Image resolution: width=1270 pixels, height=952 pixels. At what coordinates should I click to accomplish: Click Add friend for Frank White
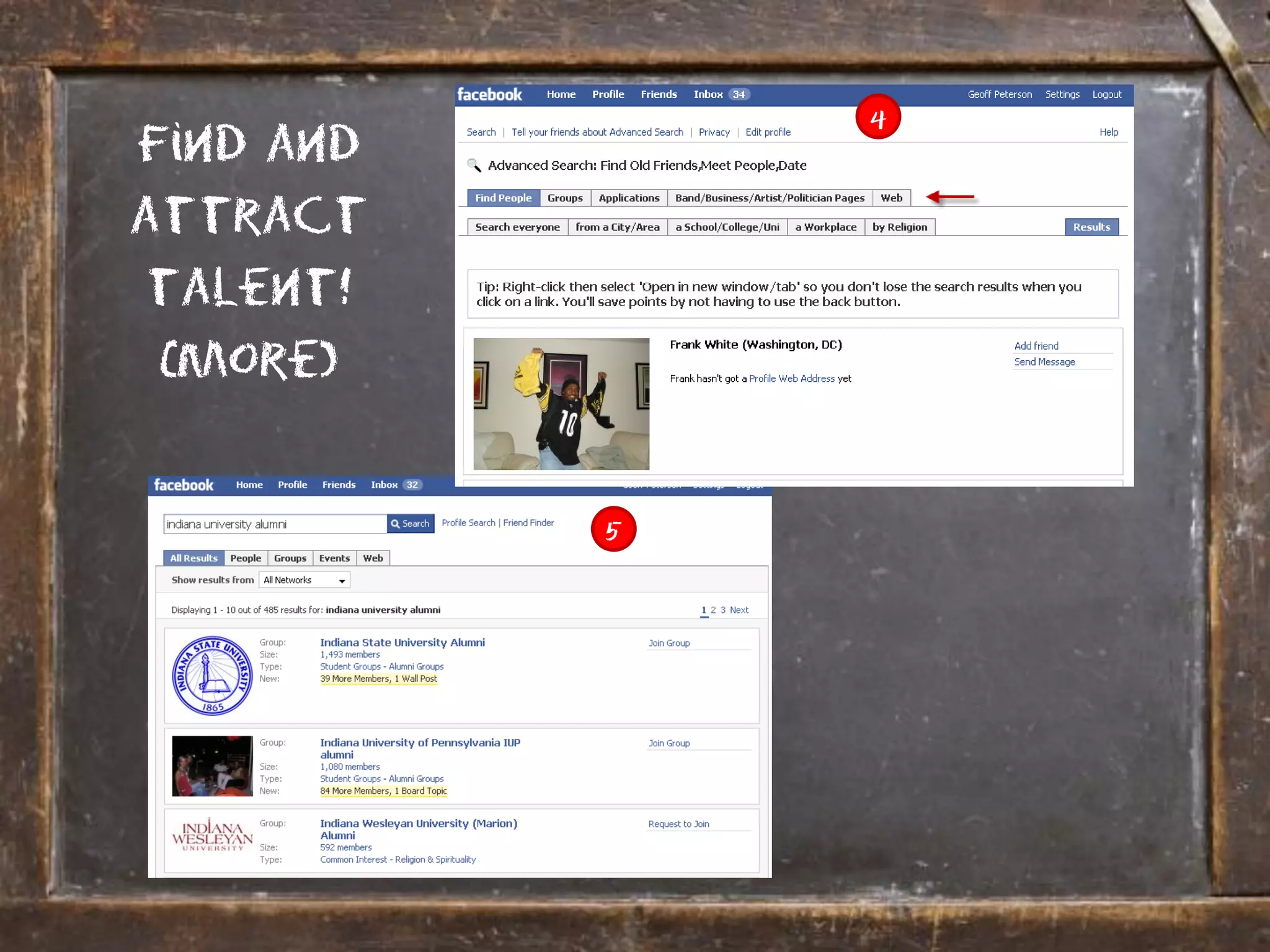[1036, 346]
